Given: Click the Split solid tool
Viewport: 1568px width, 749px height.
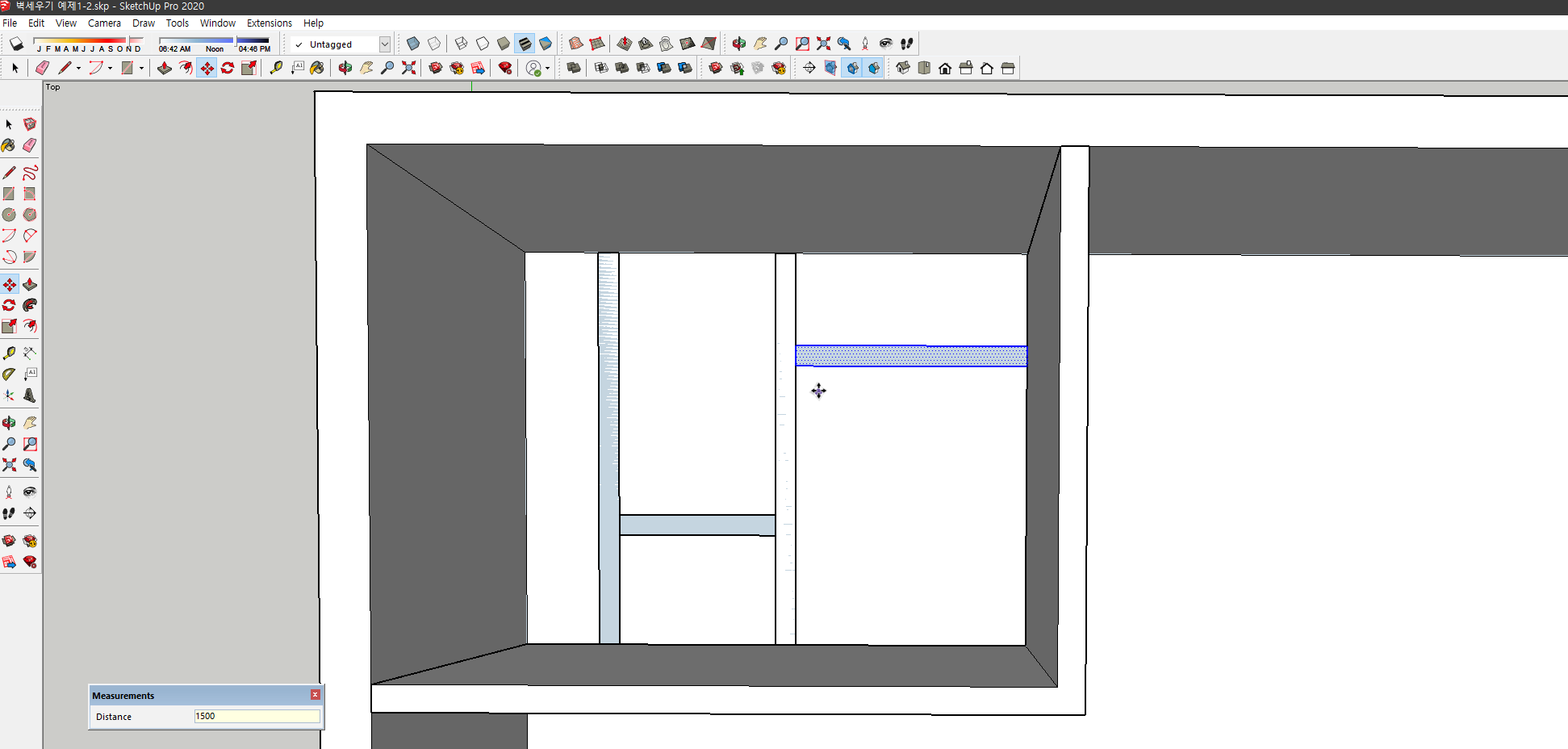Looking at the screenshot, I should (x=685, y=68).
